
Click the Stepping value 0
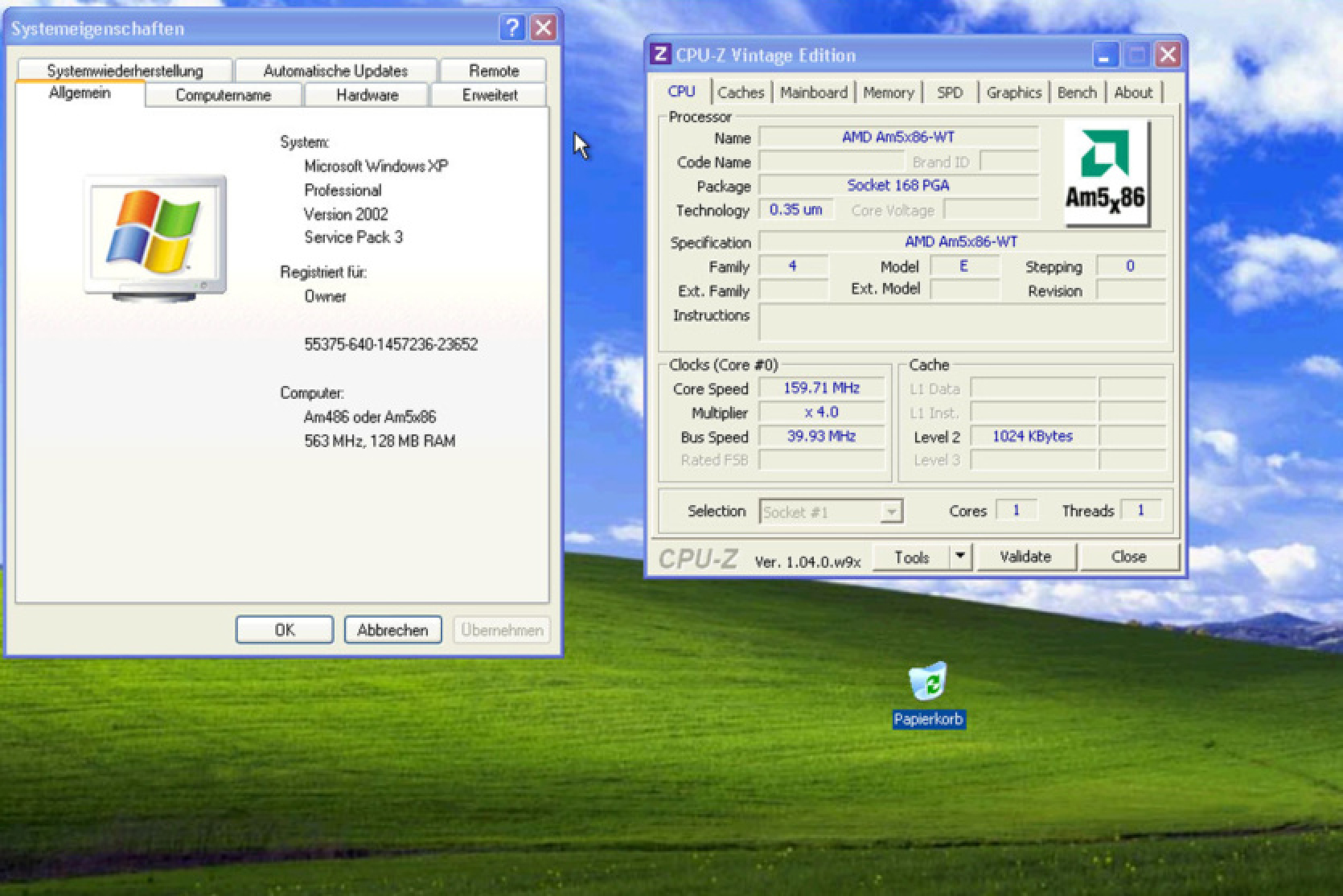pos(1131,266)
